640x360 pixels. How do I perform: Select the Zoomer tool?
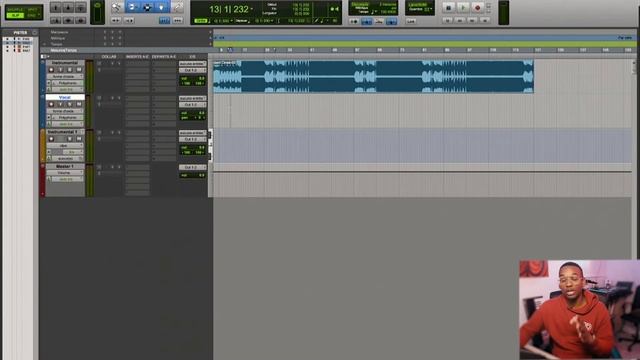pyautogui.click(x=116, y=7)
